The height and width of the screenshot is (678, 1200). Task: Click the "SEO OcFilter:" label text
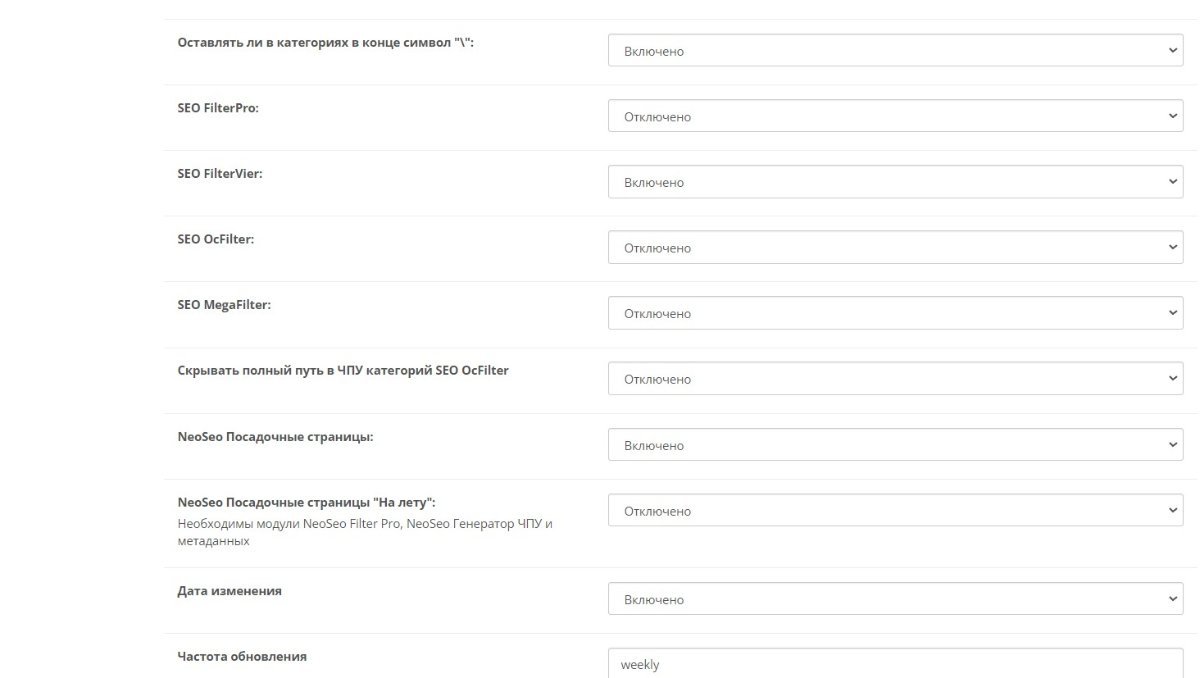(216, 239)
